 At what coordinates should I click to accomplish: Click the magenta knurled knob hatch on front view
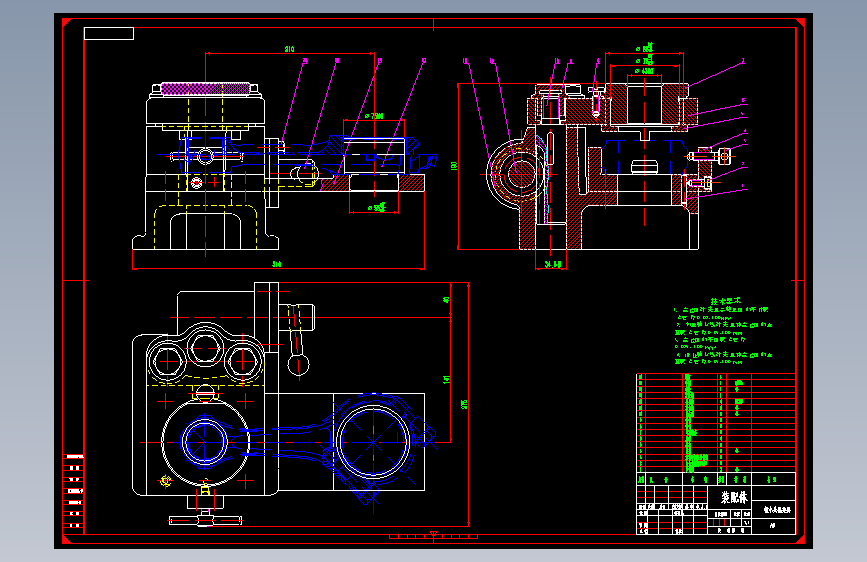pyautogui.click(x=205, y=89)
